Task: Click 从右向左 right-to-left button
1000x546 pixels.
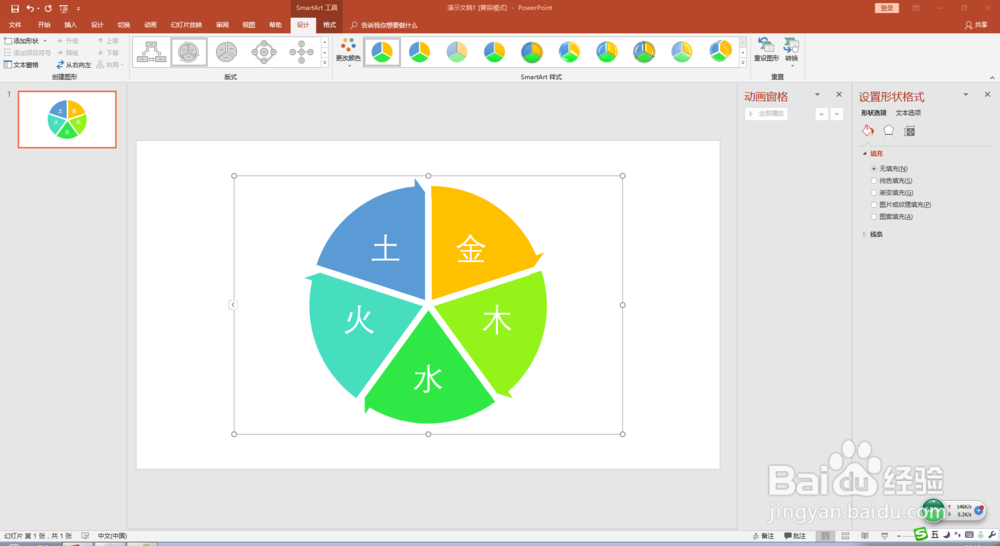Action: (x=74, y=65)
